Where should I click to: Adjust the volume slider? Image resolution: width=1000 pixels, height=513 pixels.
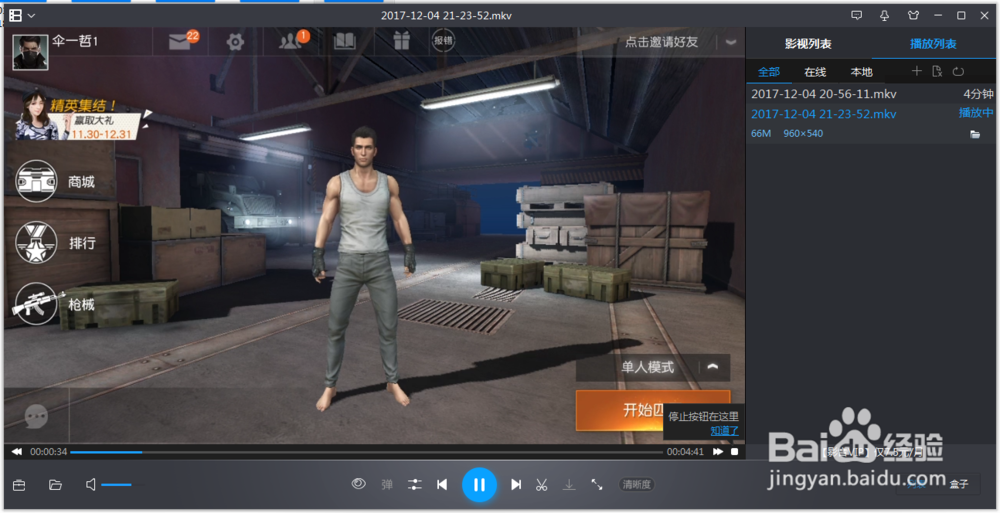pyautogui.click(x=122, y=485)
